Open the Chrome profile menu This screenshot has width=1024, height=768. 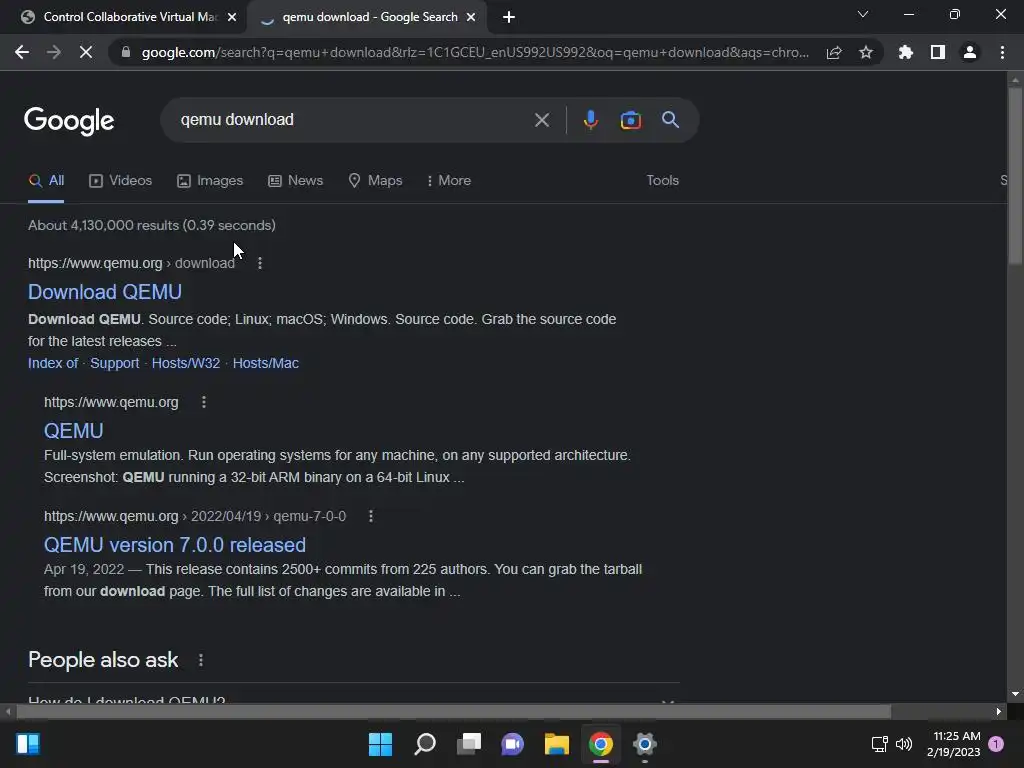(970, 52)
